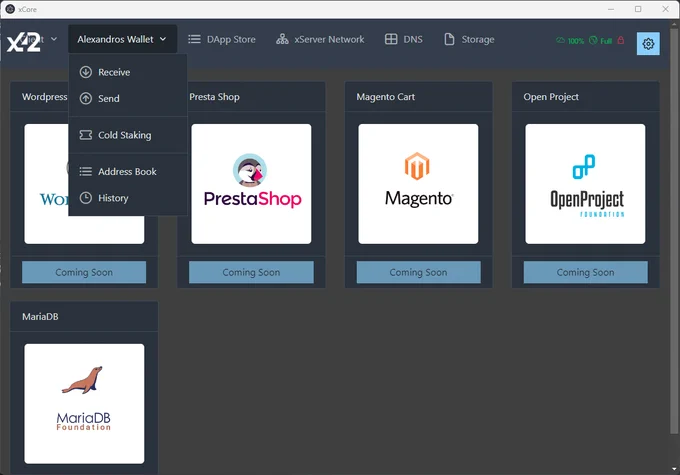Open the Storage tab
The height and width of the screenshot is (475, 680).
(x=469, y=39)
